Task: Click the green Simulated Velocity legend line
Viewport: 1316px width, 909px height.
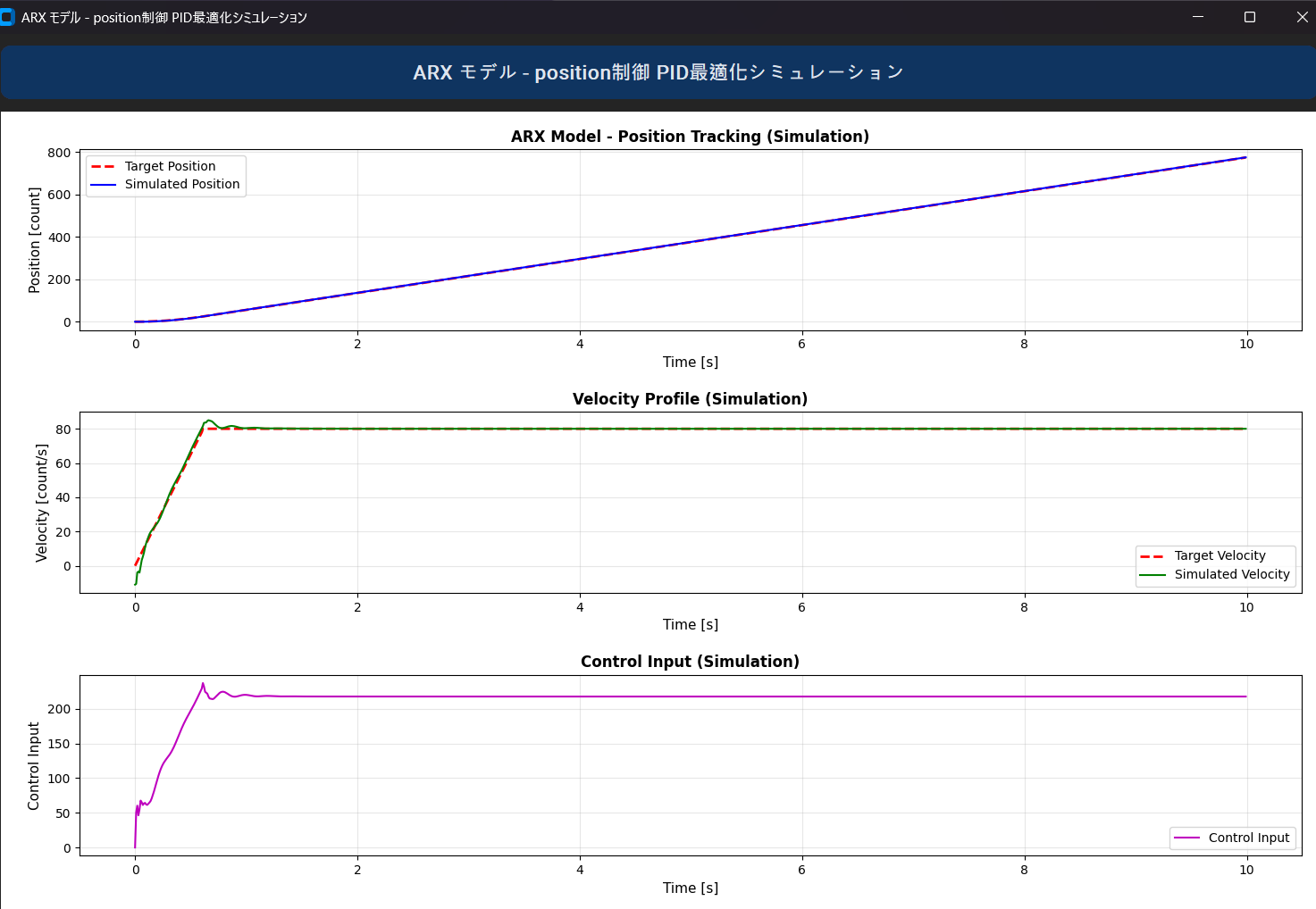Action: point(1153,575)
